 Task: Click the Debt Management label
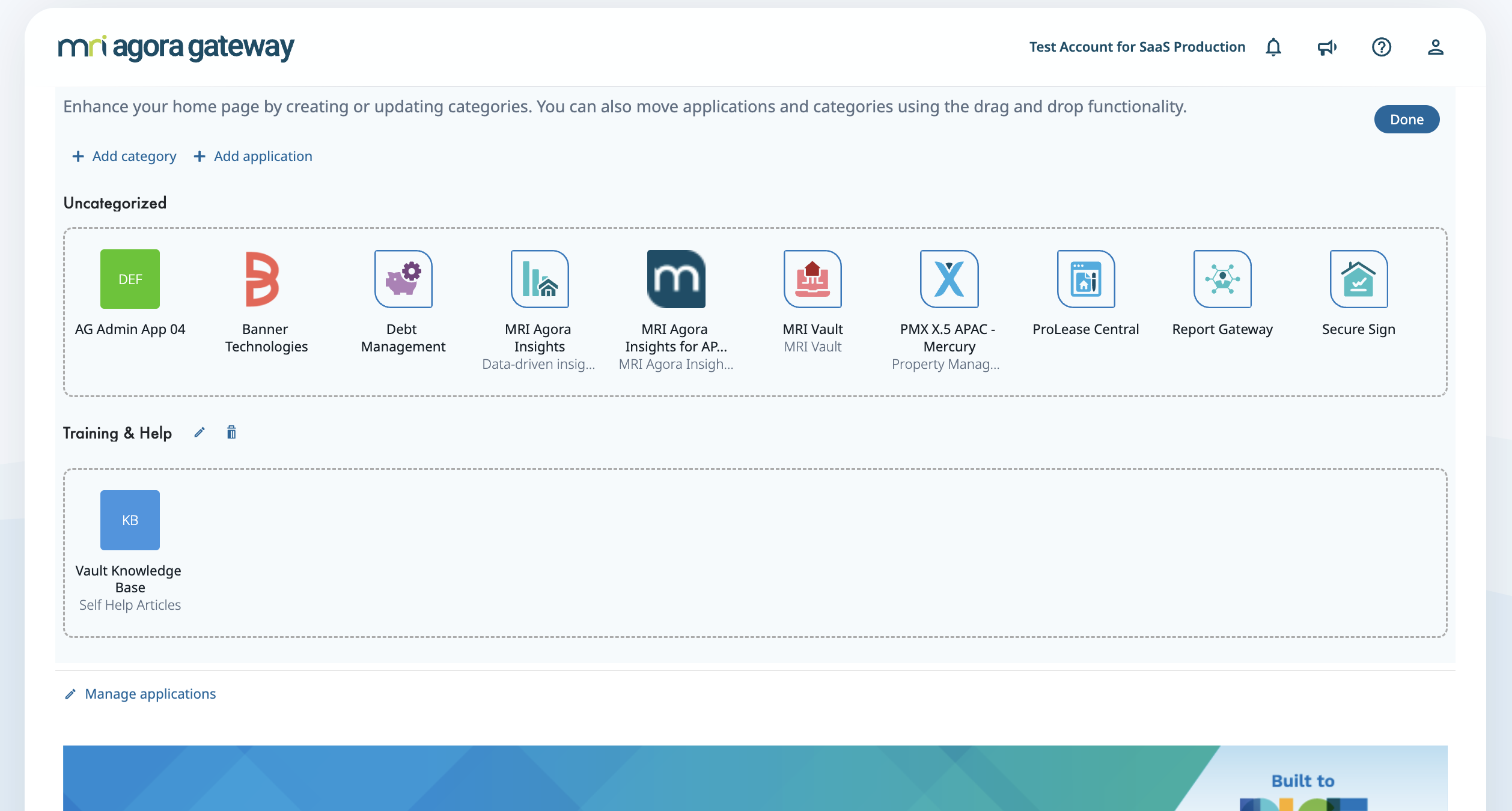coord(403,338)
